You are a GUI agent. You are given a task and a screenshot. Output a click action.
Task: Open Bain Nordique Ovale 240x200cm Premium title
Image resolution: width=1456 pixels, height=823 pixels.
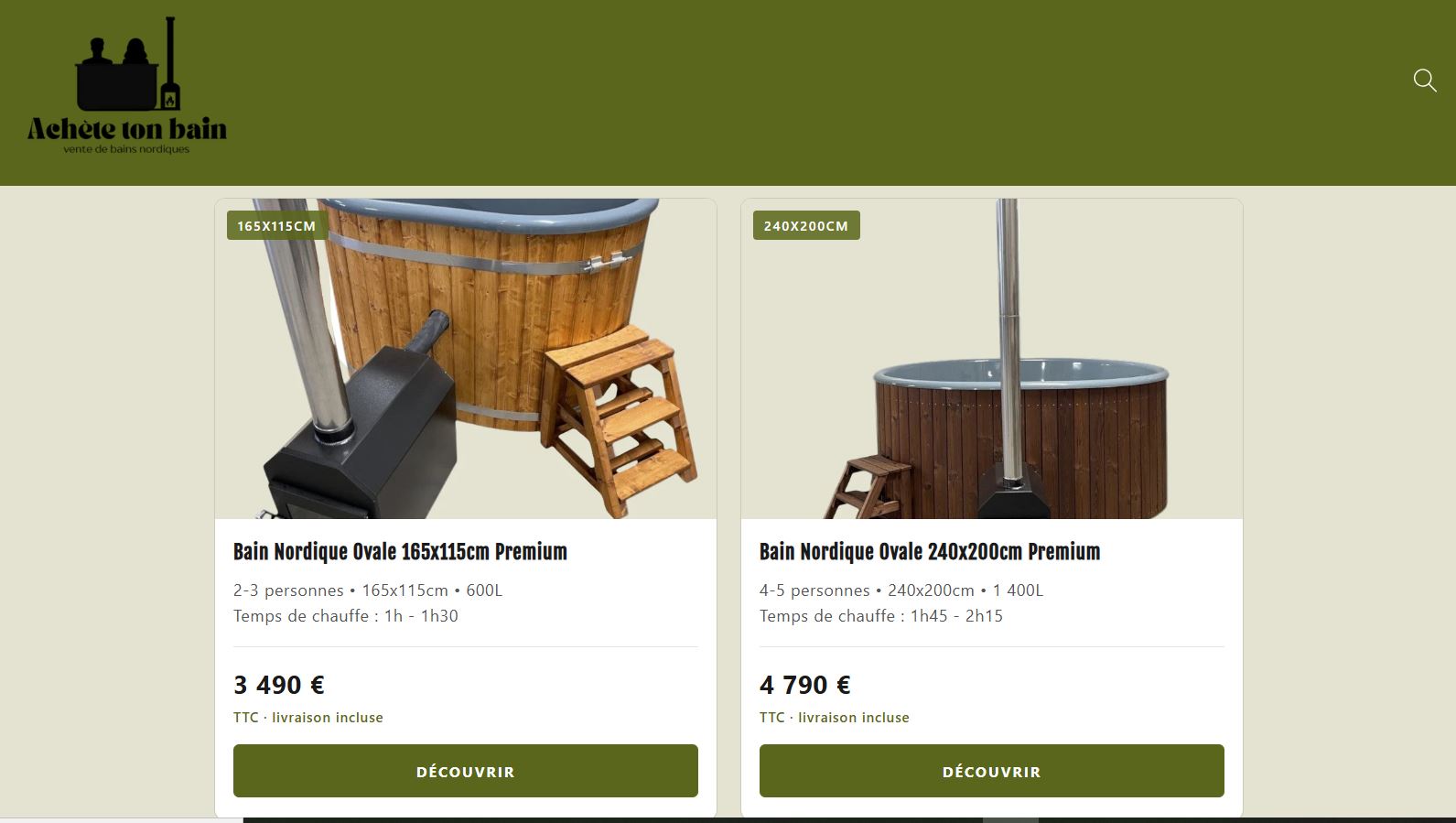(x=930, y=552)
